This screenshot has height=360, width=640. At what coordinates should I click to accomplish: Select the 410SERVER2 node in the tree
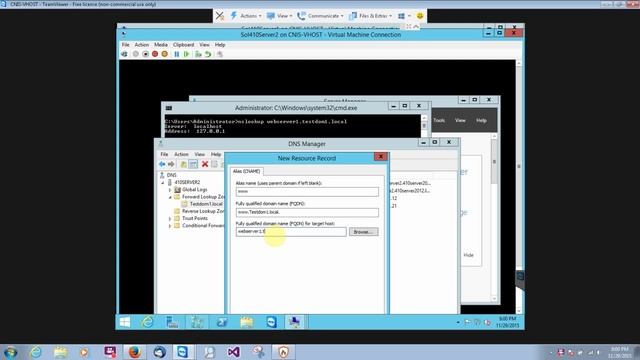click(187, 182)
